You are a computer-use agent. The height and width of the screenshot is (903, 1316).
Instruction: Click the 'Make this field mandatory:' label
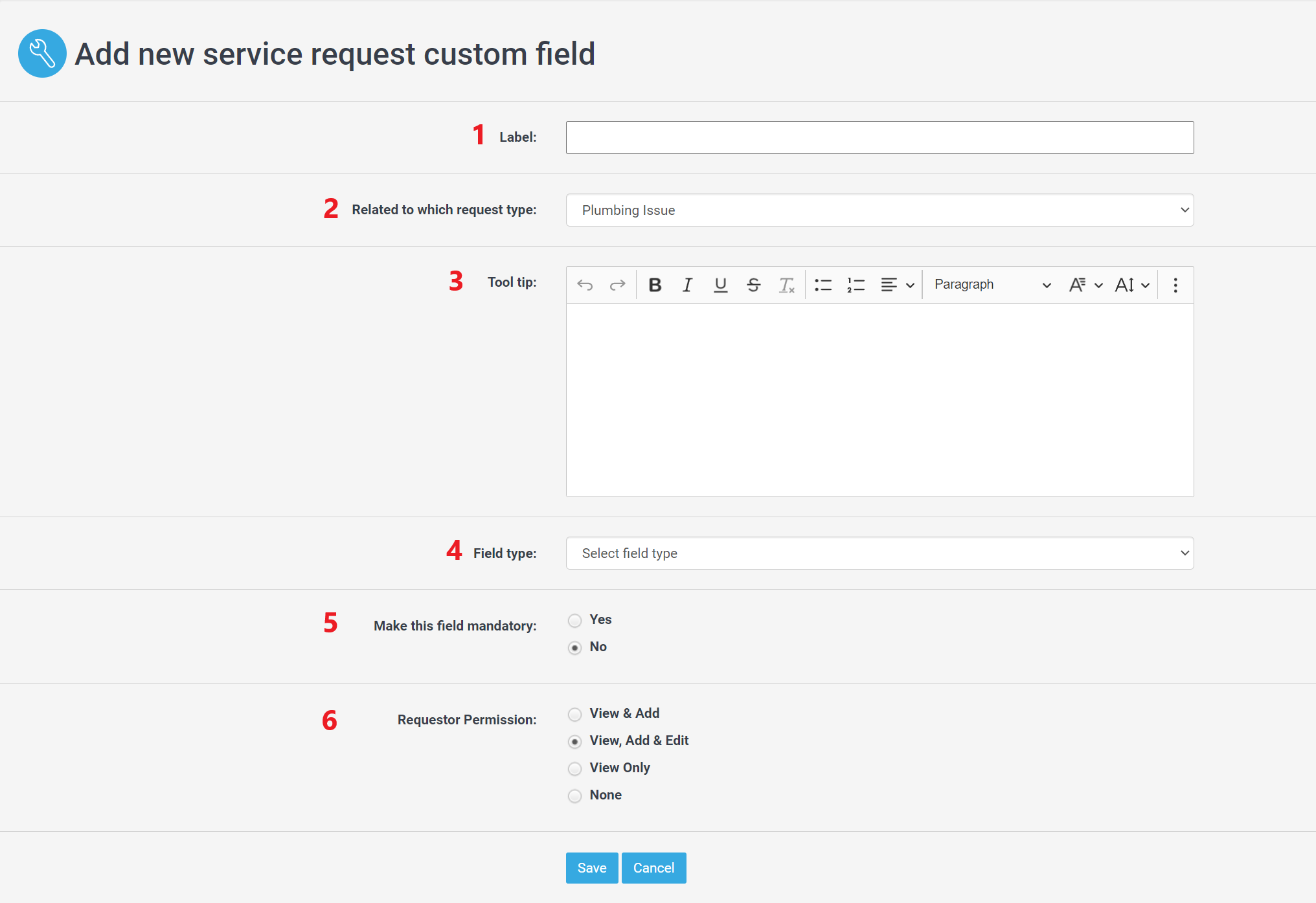coord(455,626)
